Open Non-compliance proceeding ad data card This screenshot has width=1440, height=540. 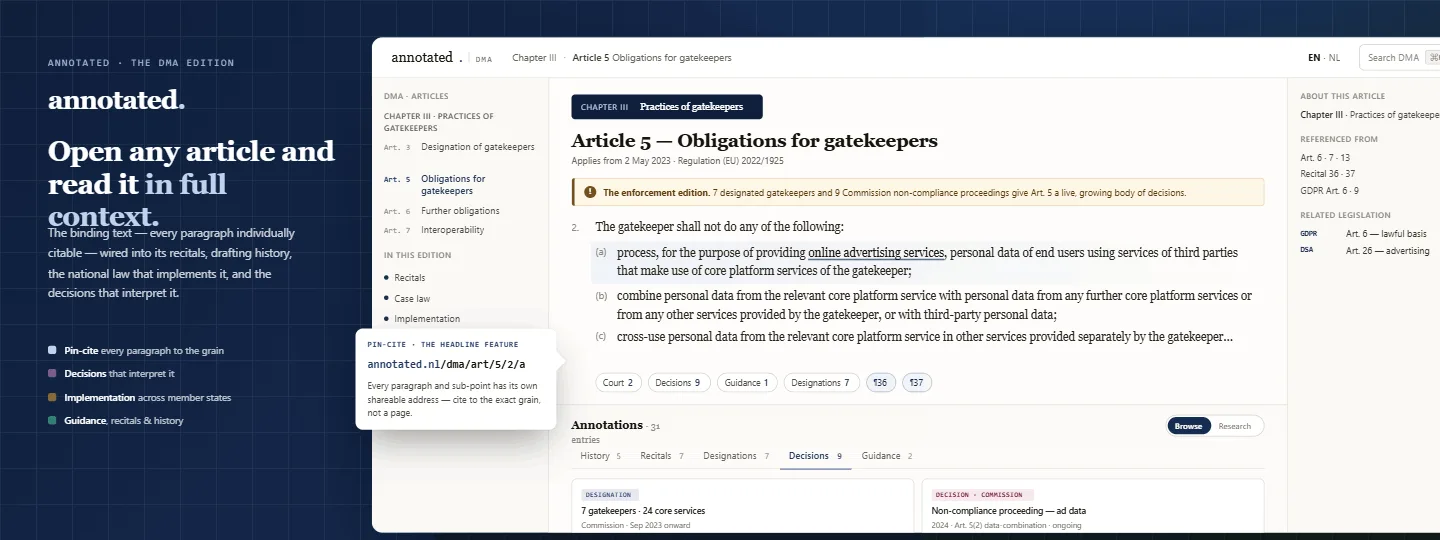(1092, 506)
